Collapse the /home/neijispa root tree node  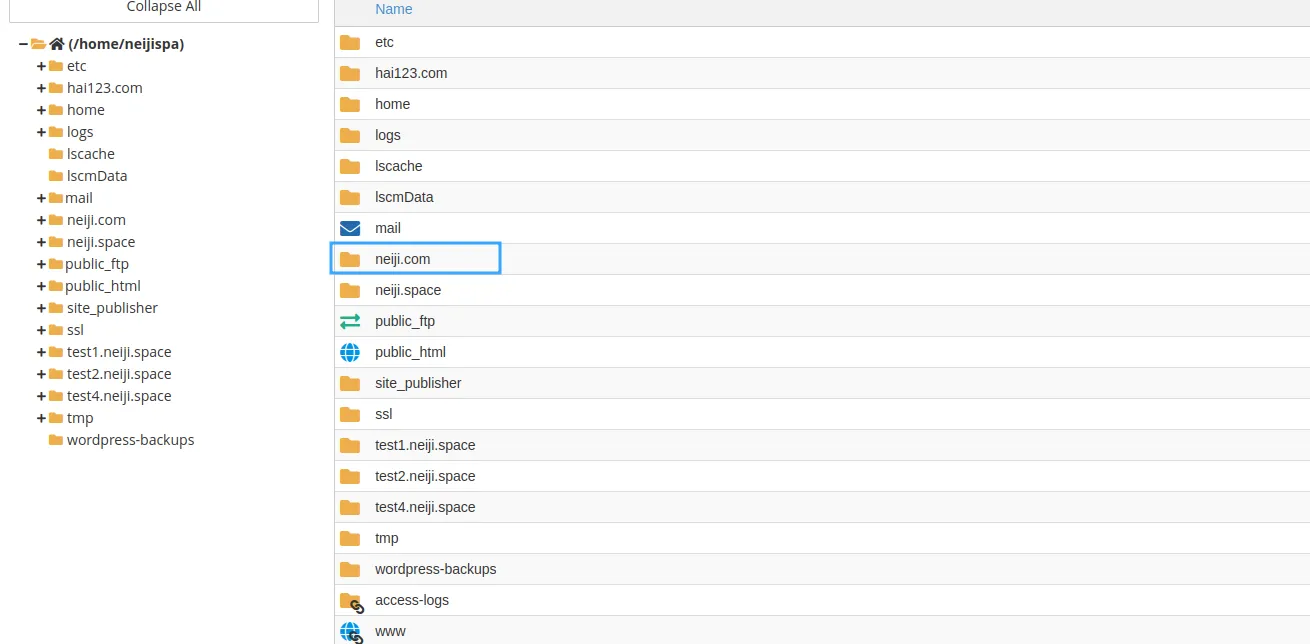click(23, 44)
